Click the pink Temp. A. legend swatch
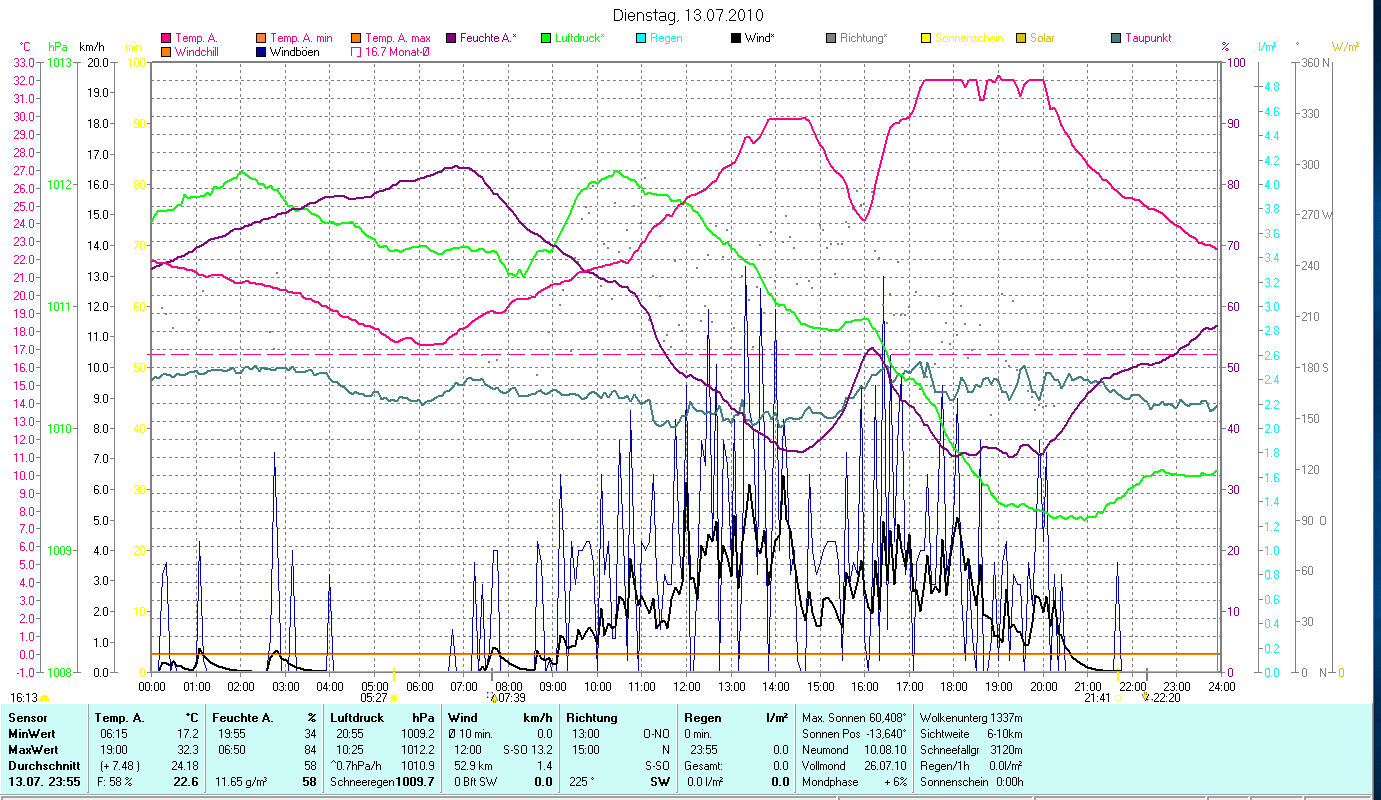The width and height of the screenshot is (1381, 800). coord(166,38)
